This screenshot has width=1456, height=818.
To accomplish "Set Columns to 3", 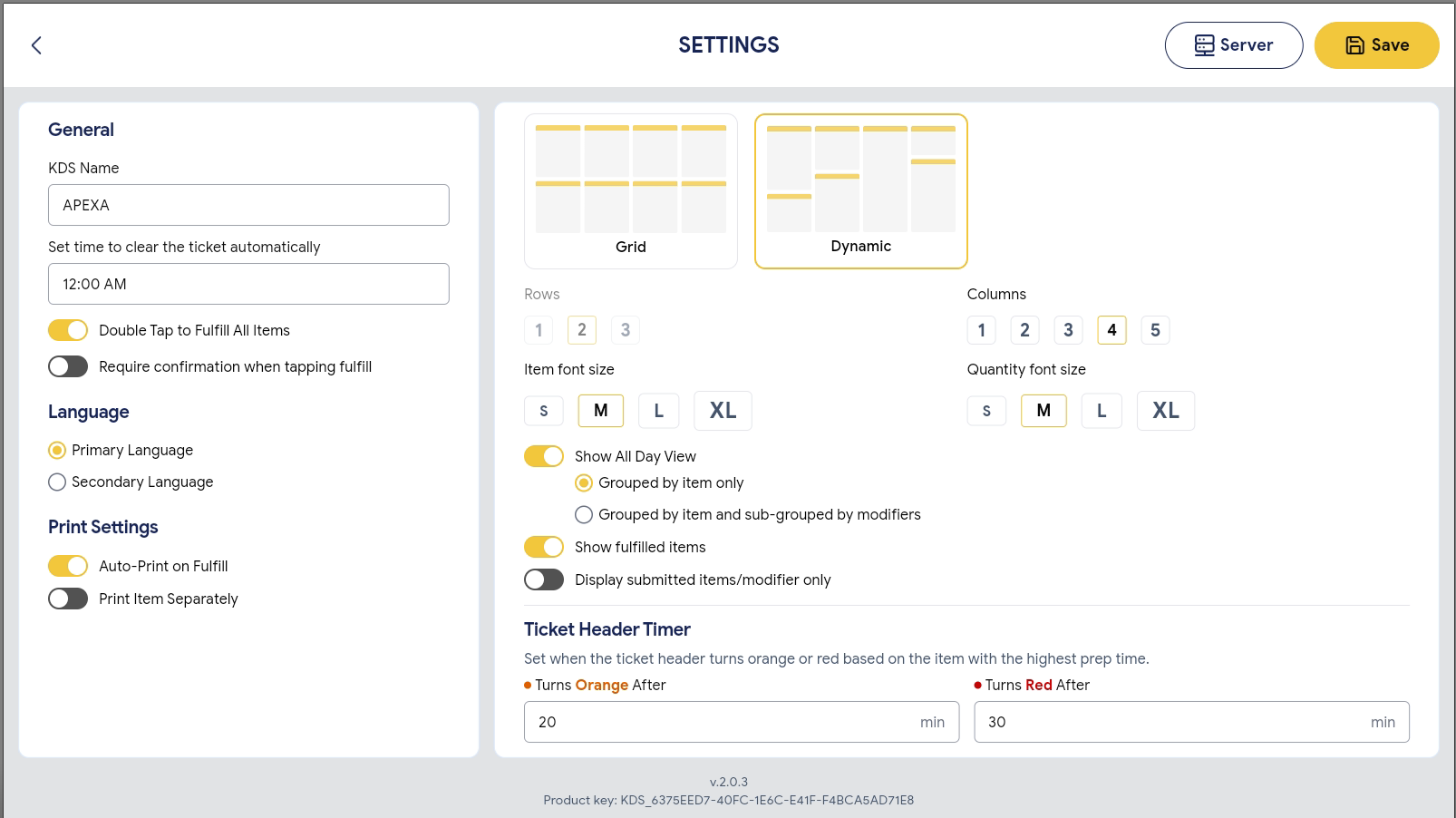I will [1068, 330].
